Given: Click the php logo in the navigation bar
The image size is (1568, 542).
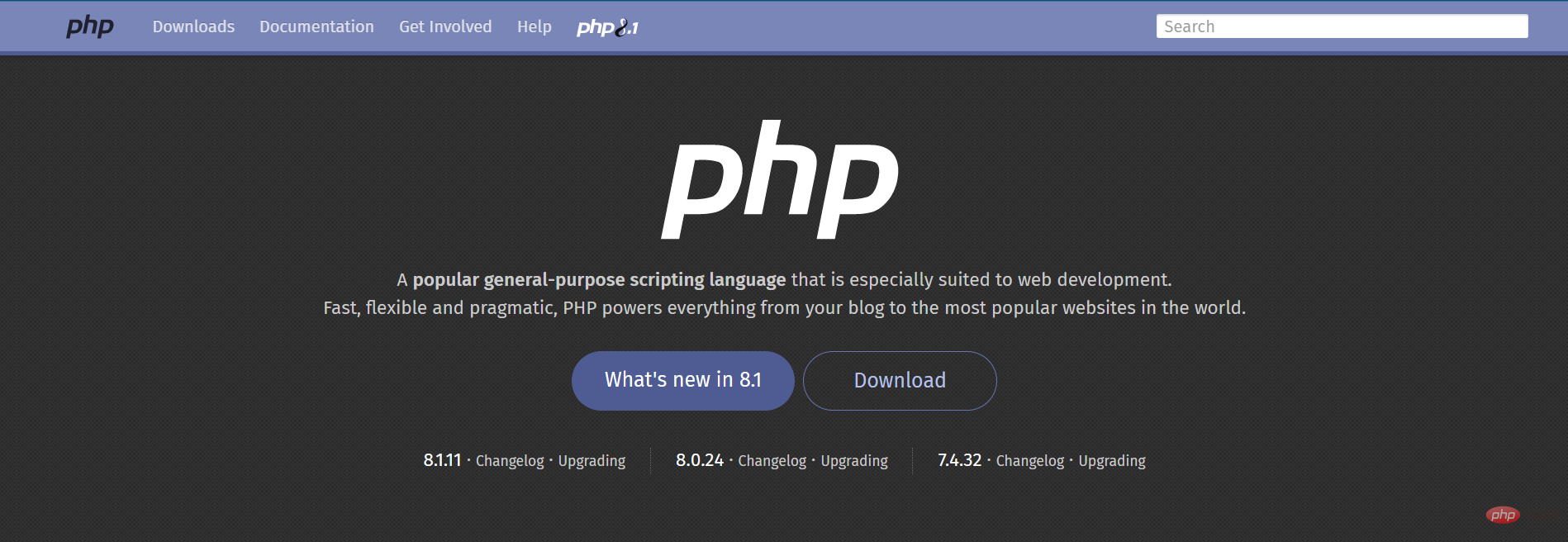Looking at the screenshot, I should (90, 26).
